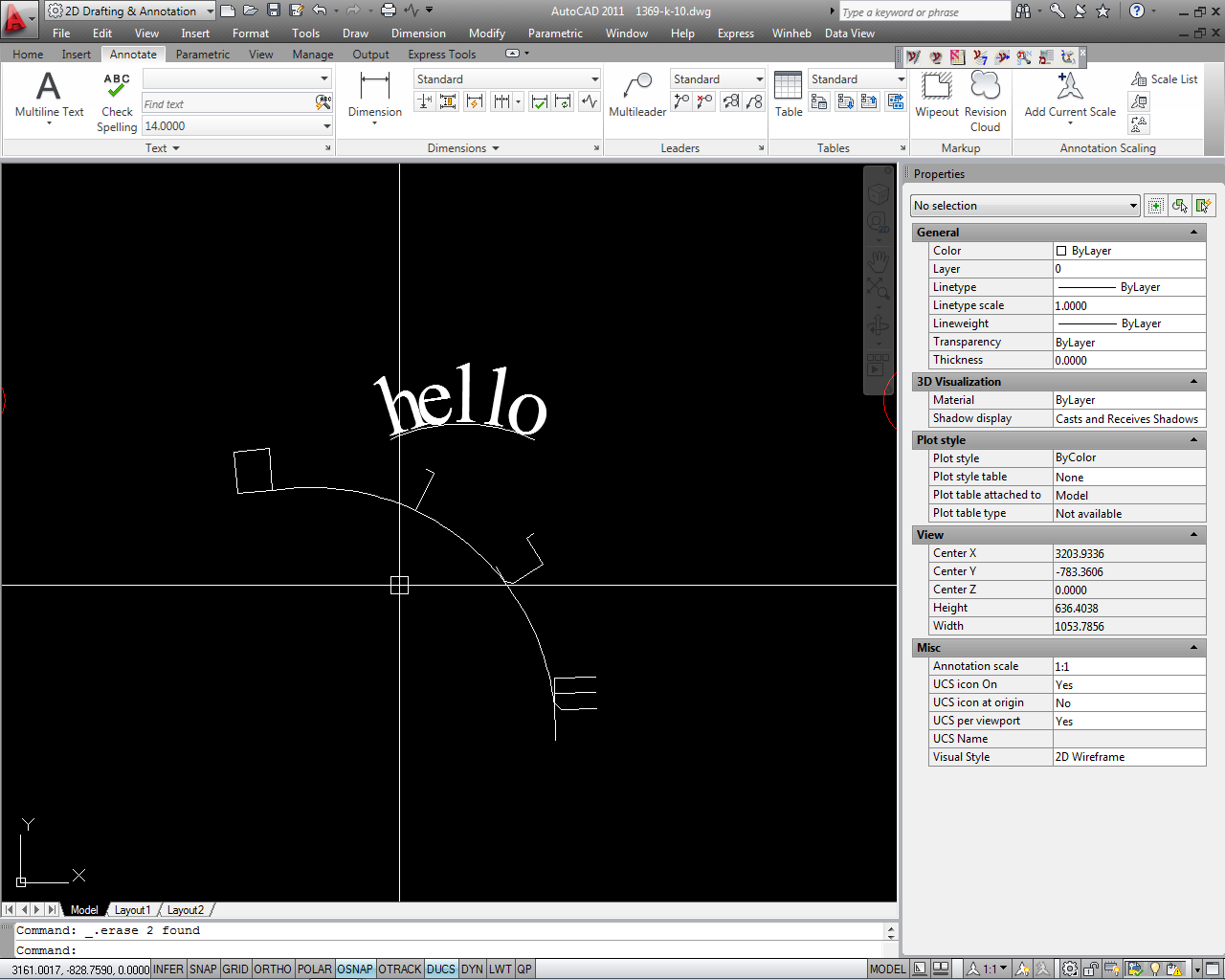Collapse the General properties section
Image resolution: width=1225 pixels, height=980 pixels.
pos(1193,233)
